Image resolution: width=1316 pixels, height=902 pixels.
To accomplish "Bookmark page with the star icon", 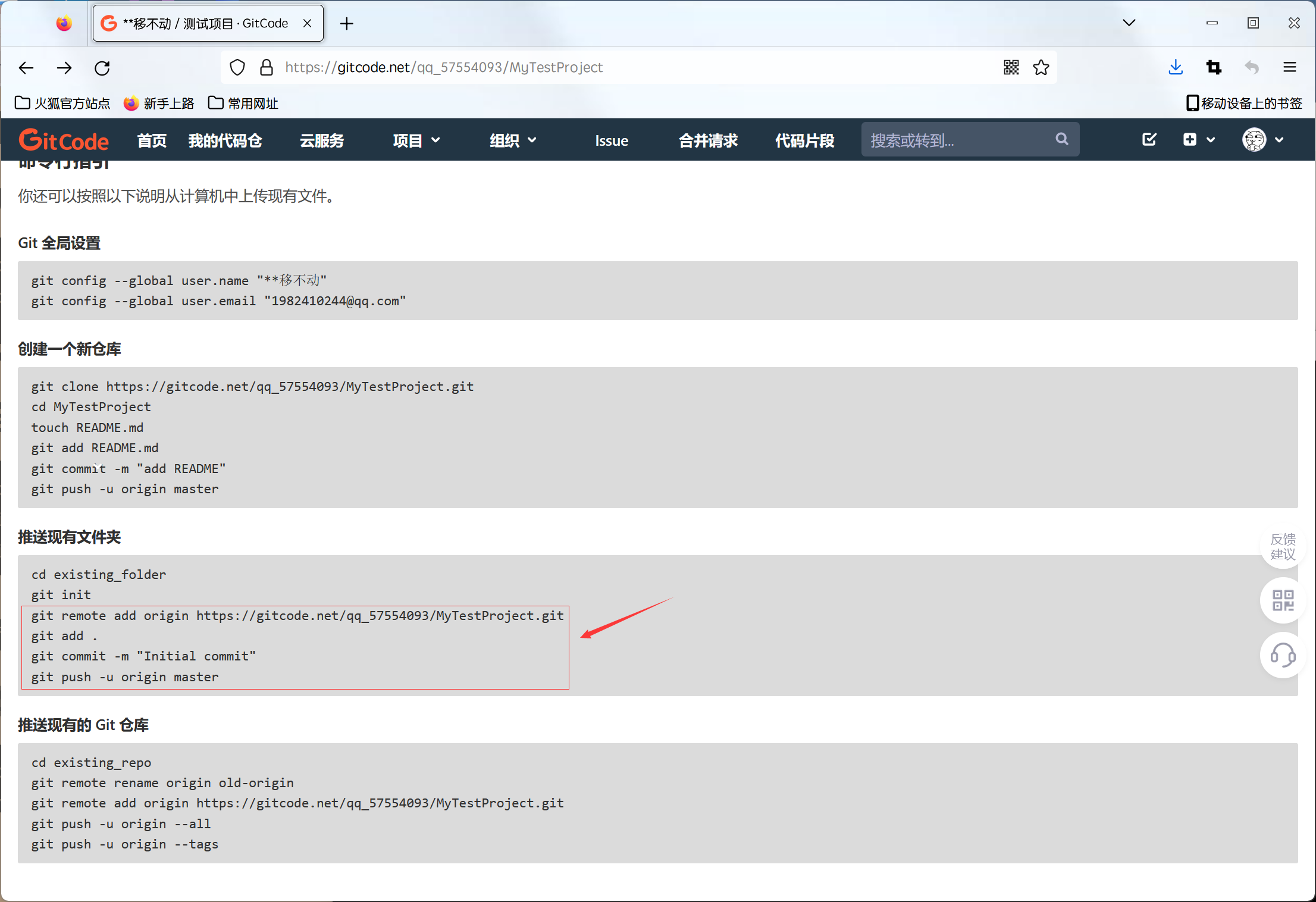I will coord(1041,68).
